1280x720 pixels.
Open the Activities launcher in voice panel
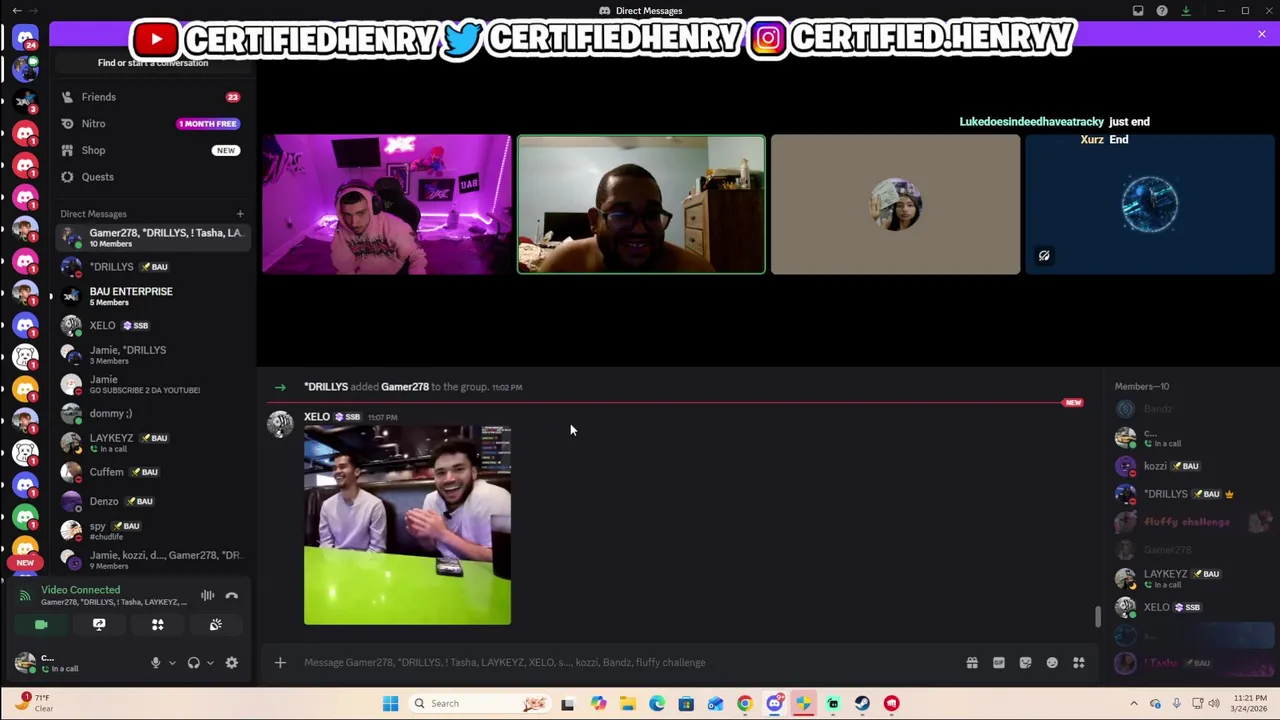[157, 624]
